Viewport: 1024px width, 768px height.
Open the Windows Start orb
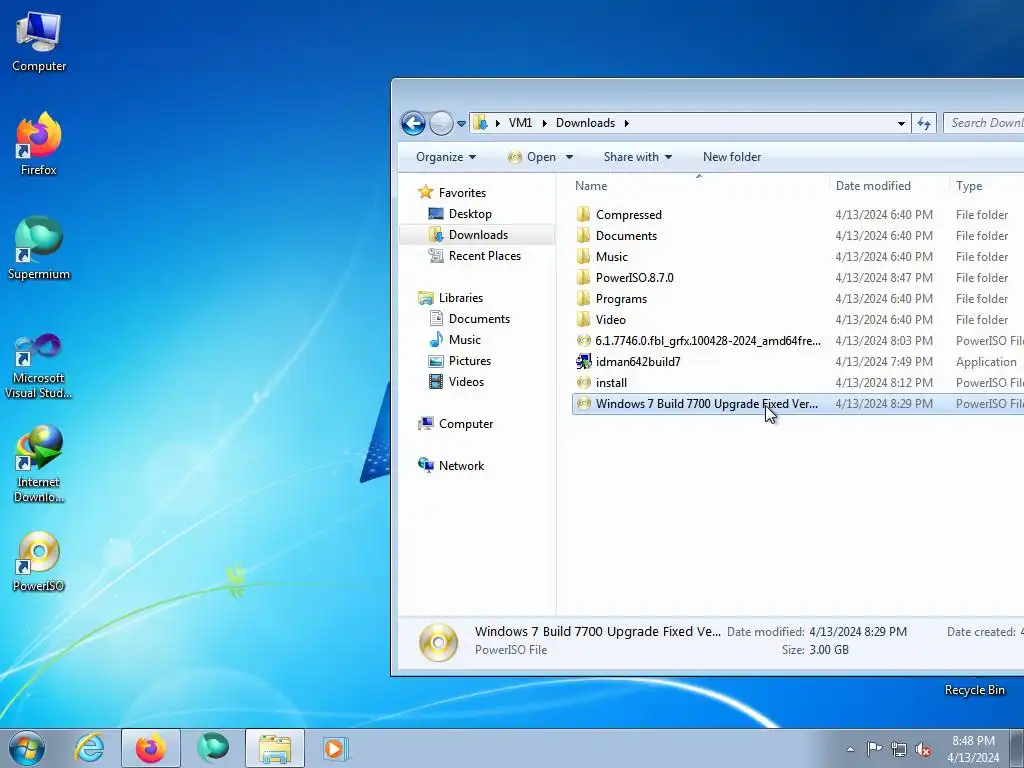tap(27, 748)
